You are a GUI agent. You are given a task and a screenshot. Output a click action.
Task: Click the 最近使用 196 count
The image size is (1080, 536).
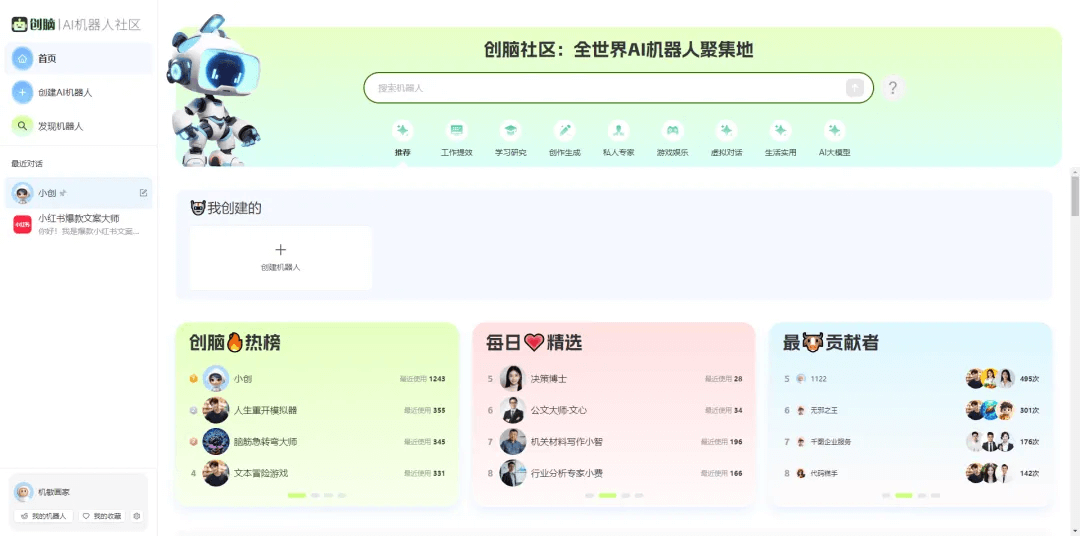click(x=722, y=442)
